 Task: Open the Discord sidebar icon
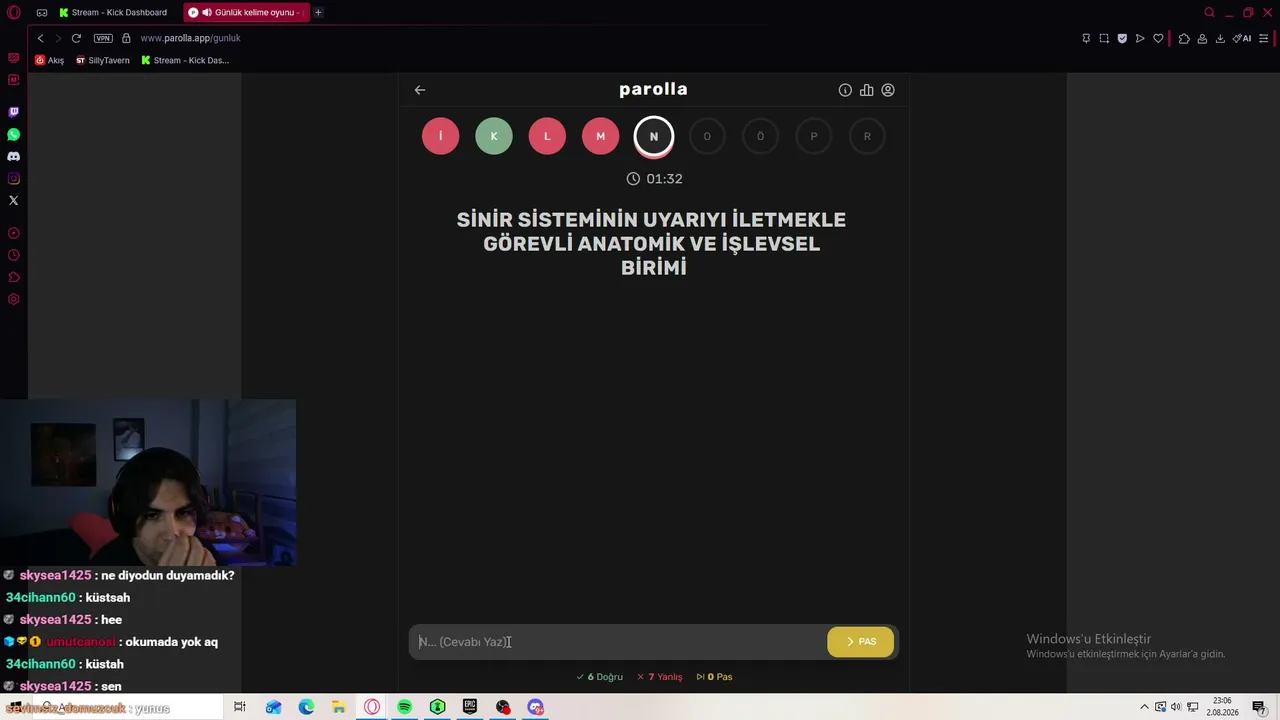14,156
